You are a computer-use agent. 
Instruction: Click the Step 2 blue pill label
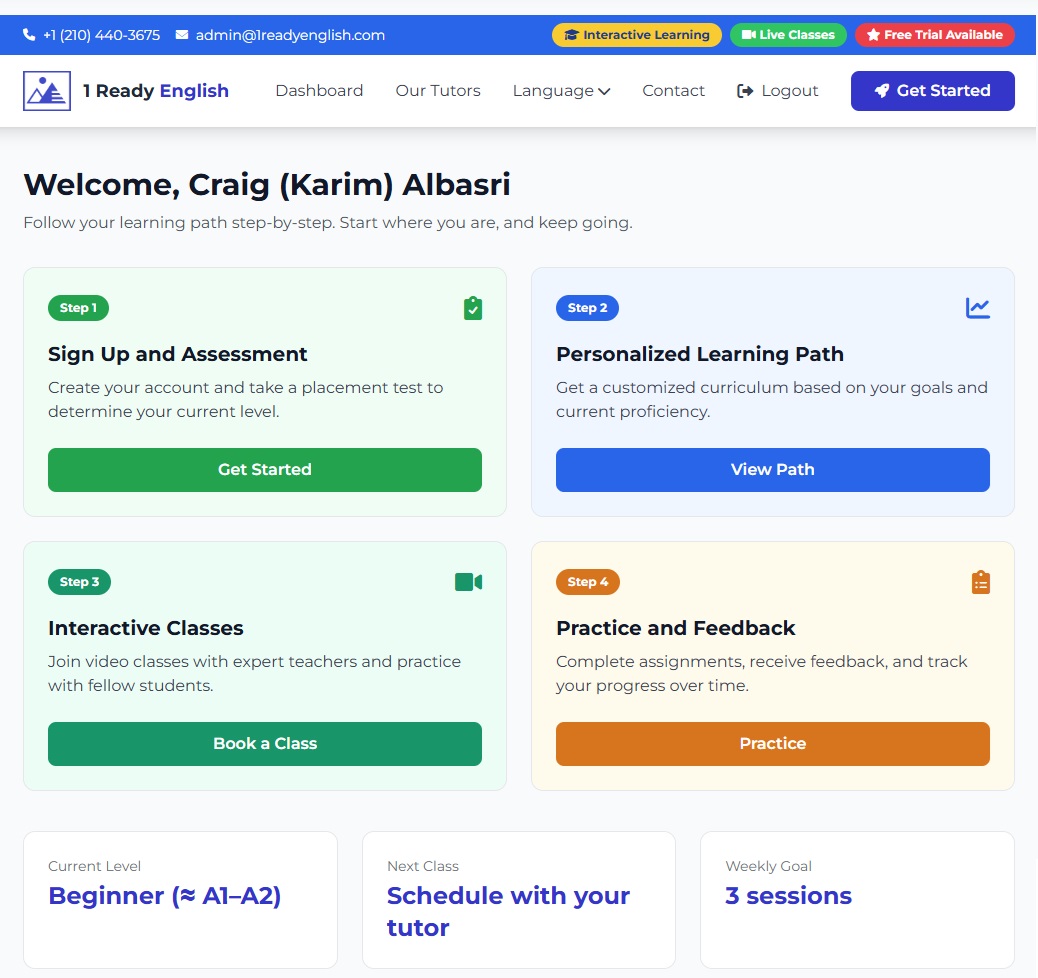click(x=587, y=308)
